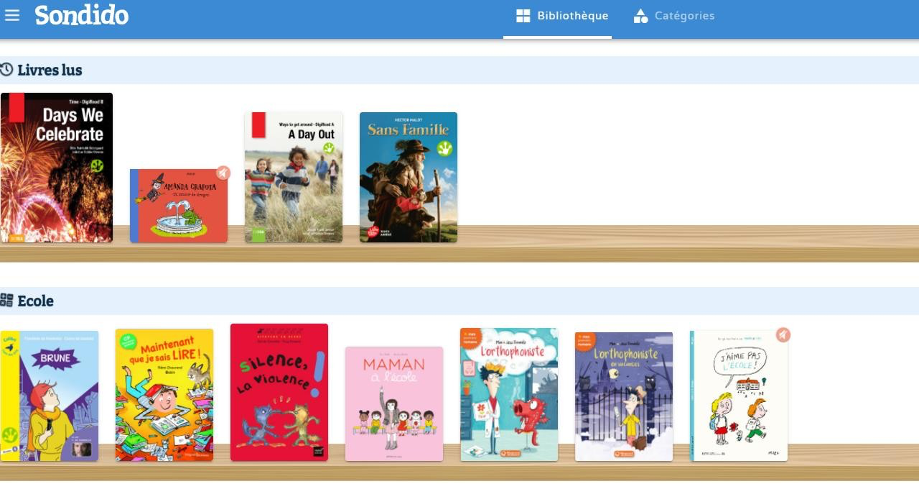
Task: Click the Ecole section heading
Action: pos(36,301)
